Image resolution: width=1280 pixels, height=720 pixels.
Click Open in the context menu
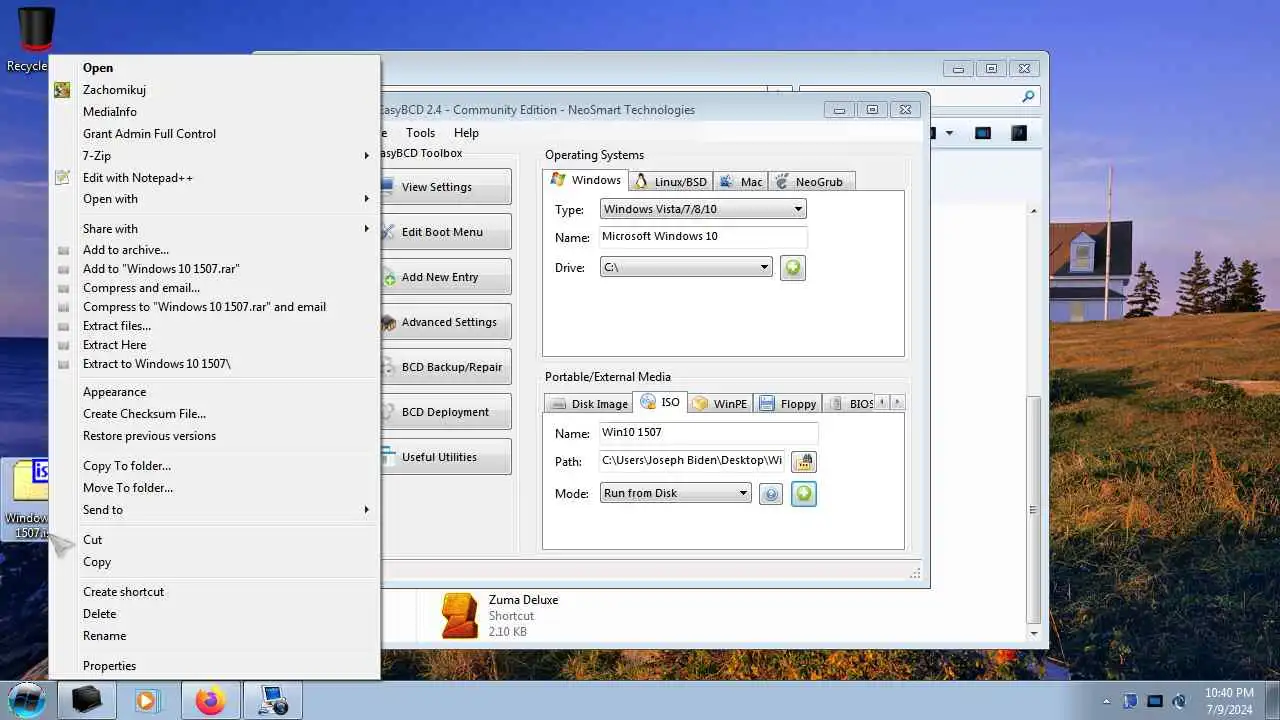click(x=214, y=68)
